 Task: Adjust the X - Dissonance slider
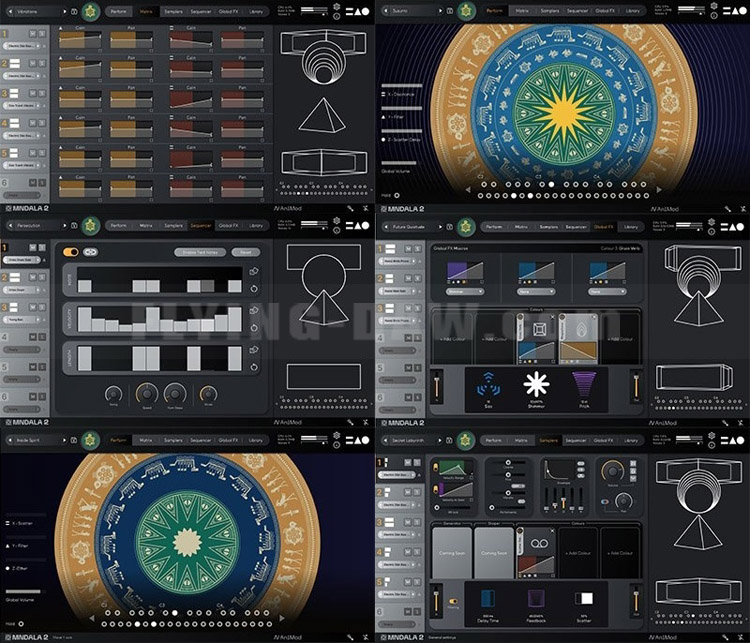402,86
